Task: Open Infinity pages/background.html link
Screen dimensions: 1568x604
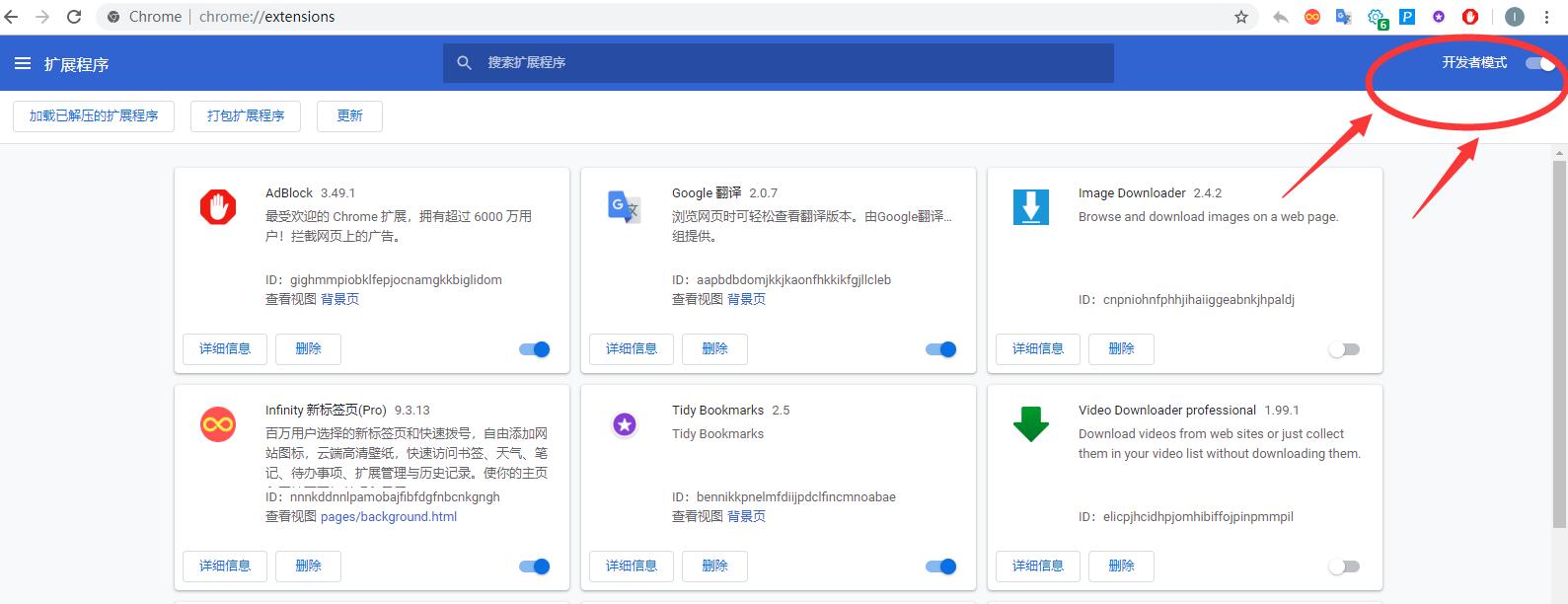Action: pyautogui.click(x=389, y=517)
